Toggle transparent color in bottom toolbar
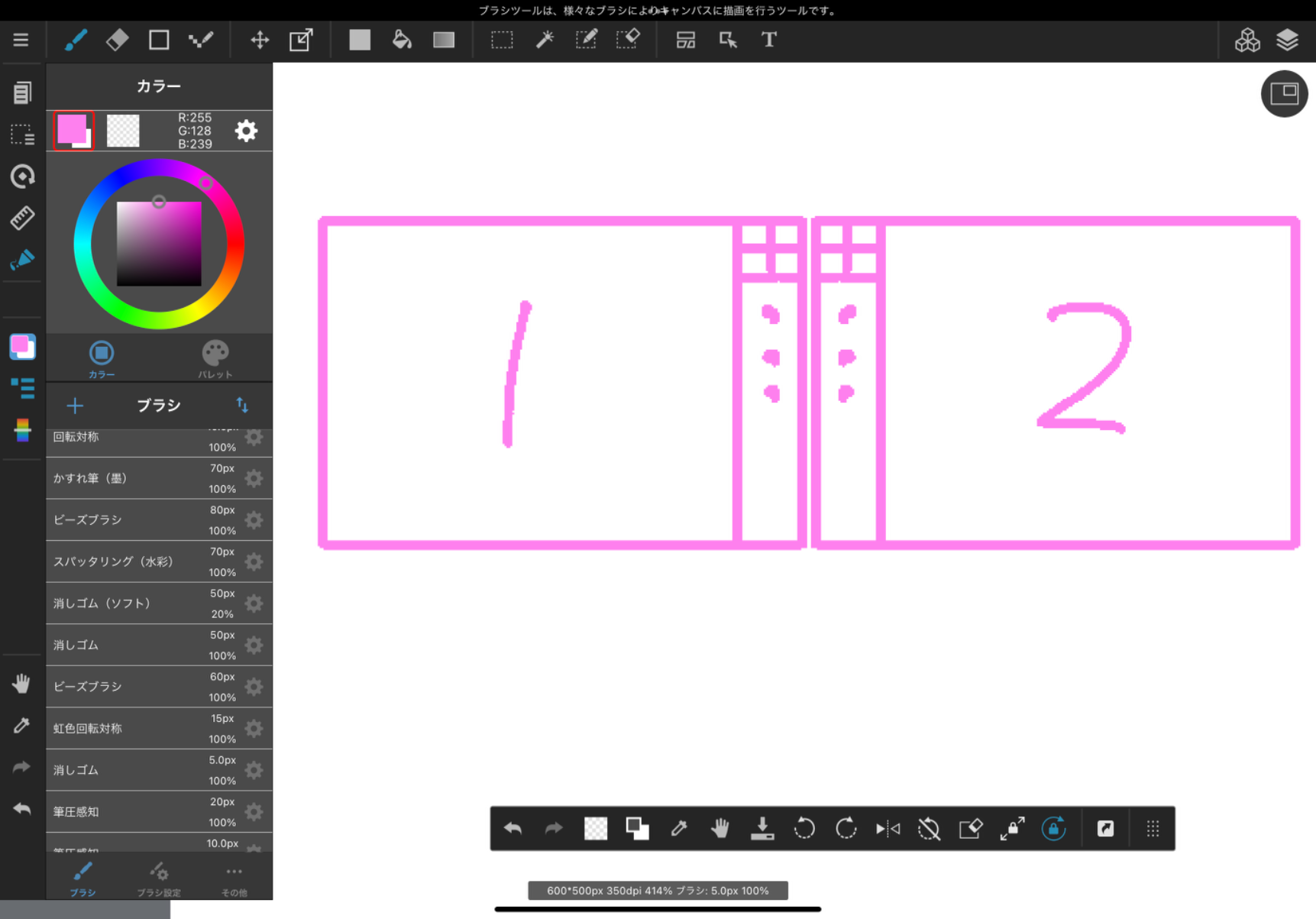This screenshot has width=1316, height=919. click(x=596, y=829)
